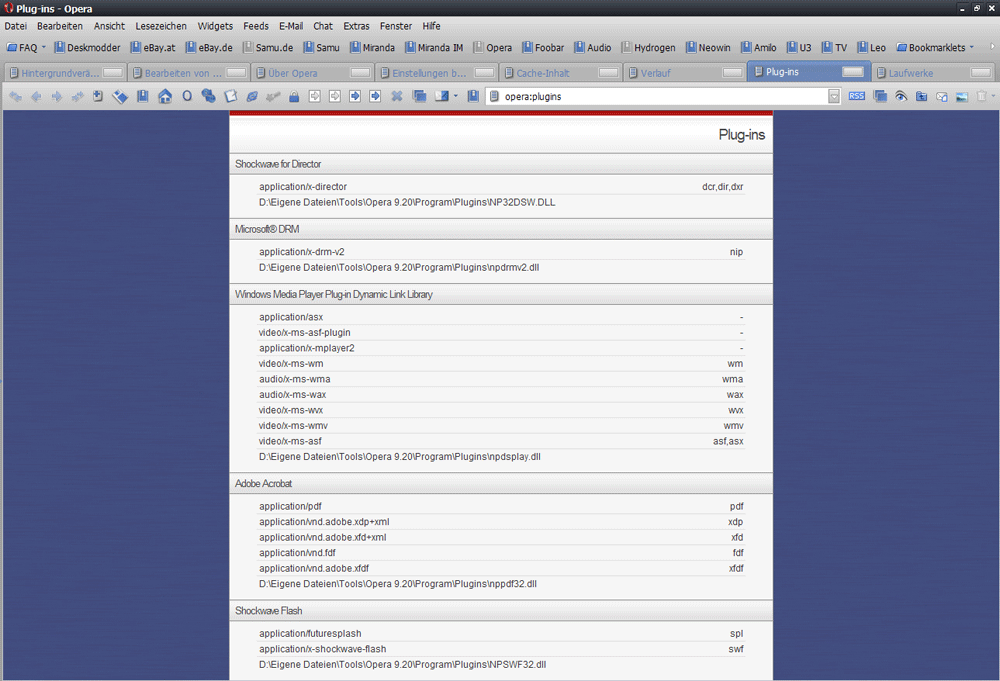Click the diamond tag icon after the plus icon
Image resolution: width=1000 pixels, height=681 pixels.
coord(120,96)
